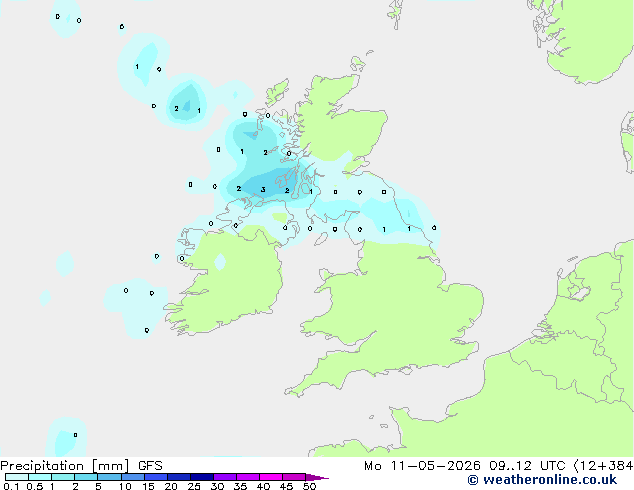634x490 pixels.
Task: Pick the bright magenta 40–45 mm swatch
Action: pyautogui.click(x=271, y=477)
